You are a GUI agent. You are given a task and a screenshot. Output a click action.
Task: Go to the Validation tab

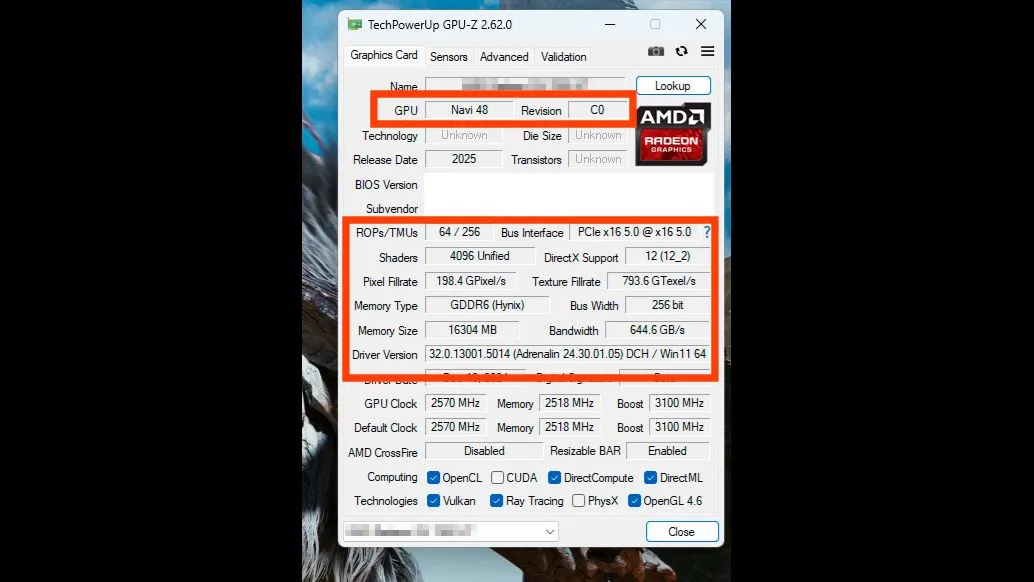pos(563,57)
